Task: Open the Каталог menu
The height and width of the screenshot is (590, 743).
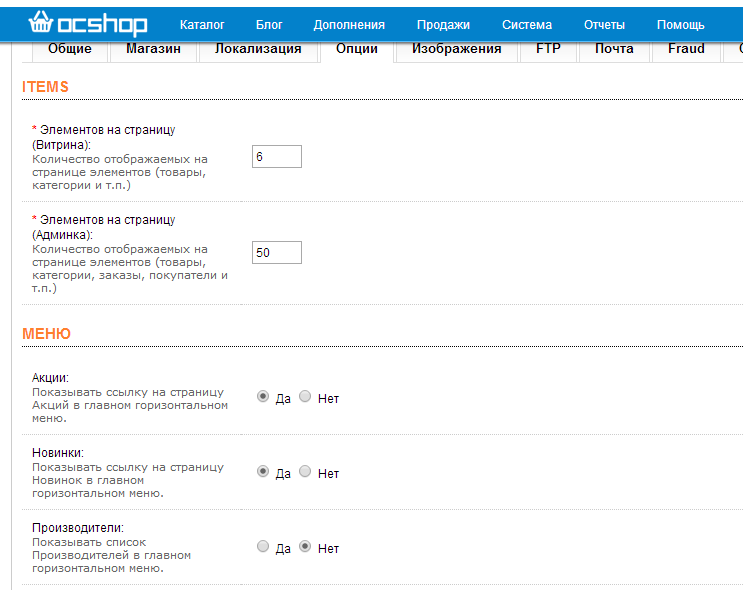Action: (x=202, y=25)
